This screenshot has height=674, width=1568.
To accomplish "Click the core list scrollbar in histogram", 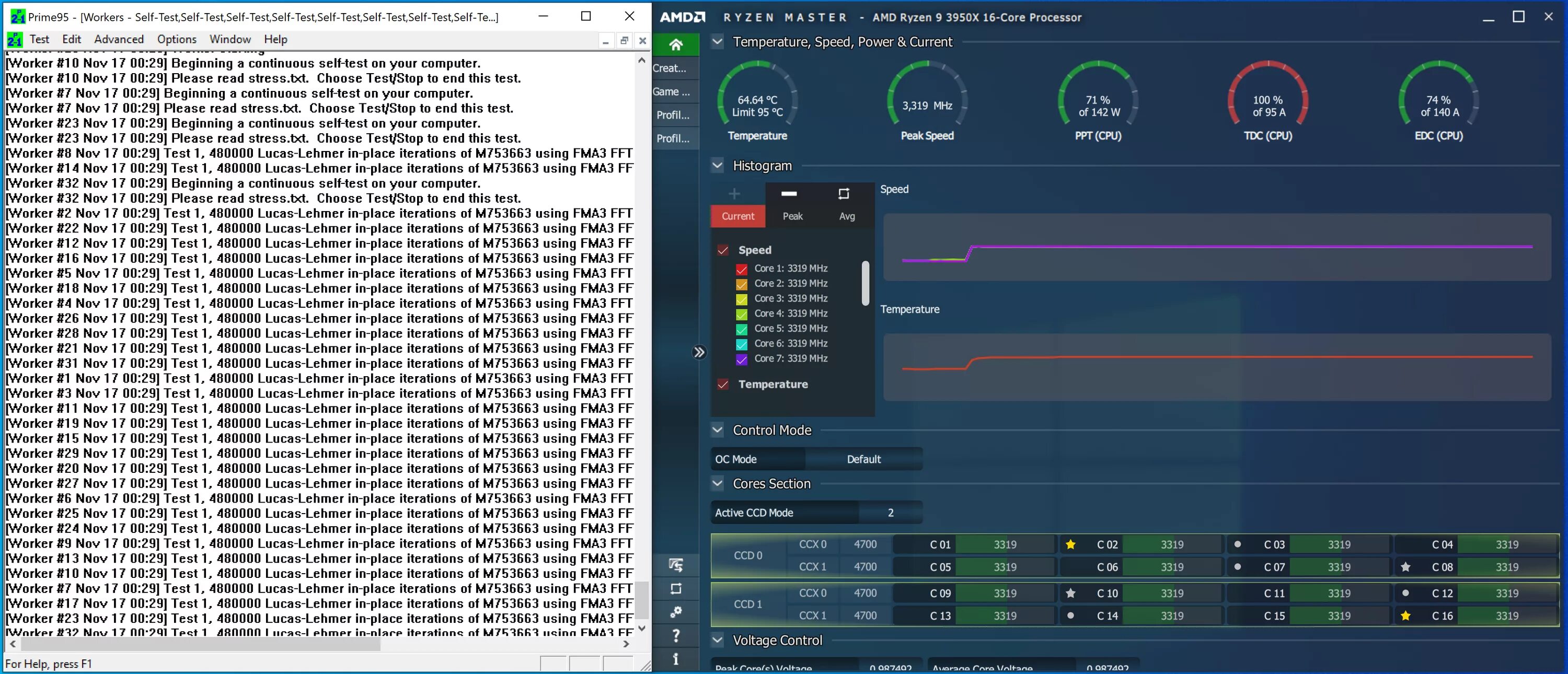I will [865, 284].
